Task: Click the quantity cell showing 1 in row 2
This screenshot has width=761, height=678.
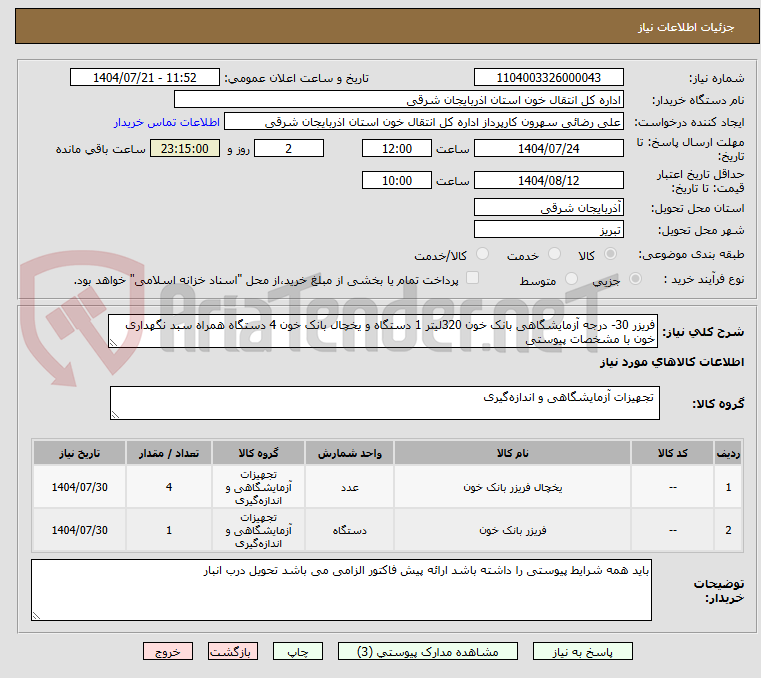Action: (169, 530)
